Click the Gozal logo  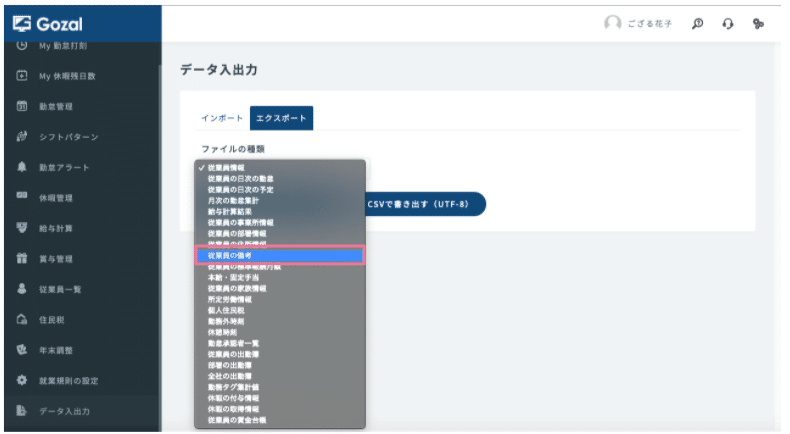tap(48, 24)
